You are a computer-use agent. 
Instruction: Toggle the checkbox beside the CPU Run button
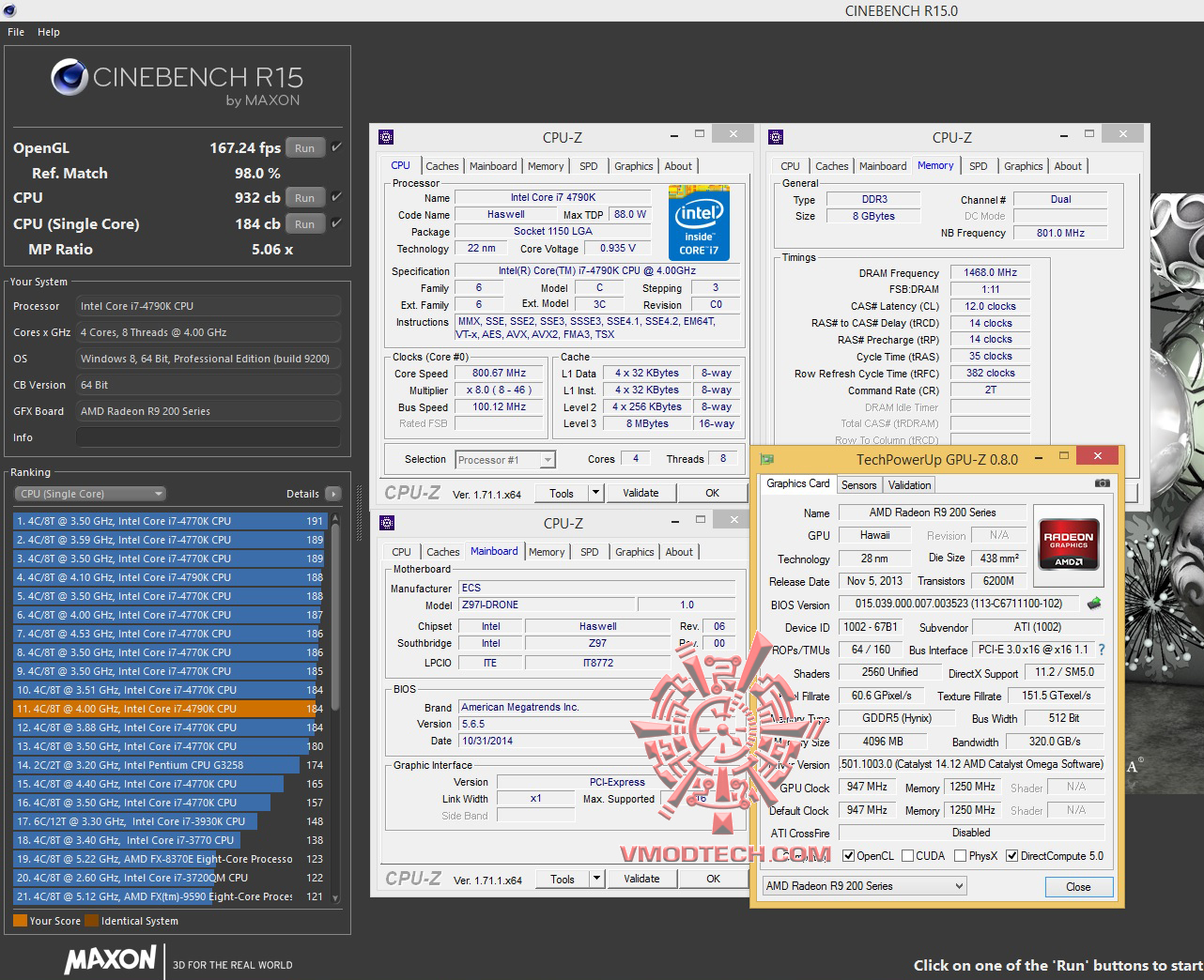(x=336, y=197)
